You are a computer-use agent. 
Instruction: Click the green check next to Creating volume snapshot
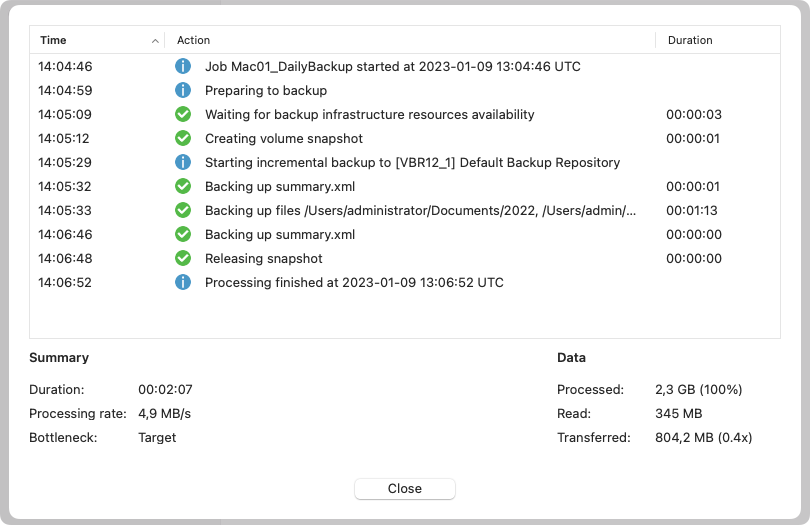[x=182, y=139]
